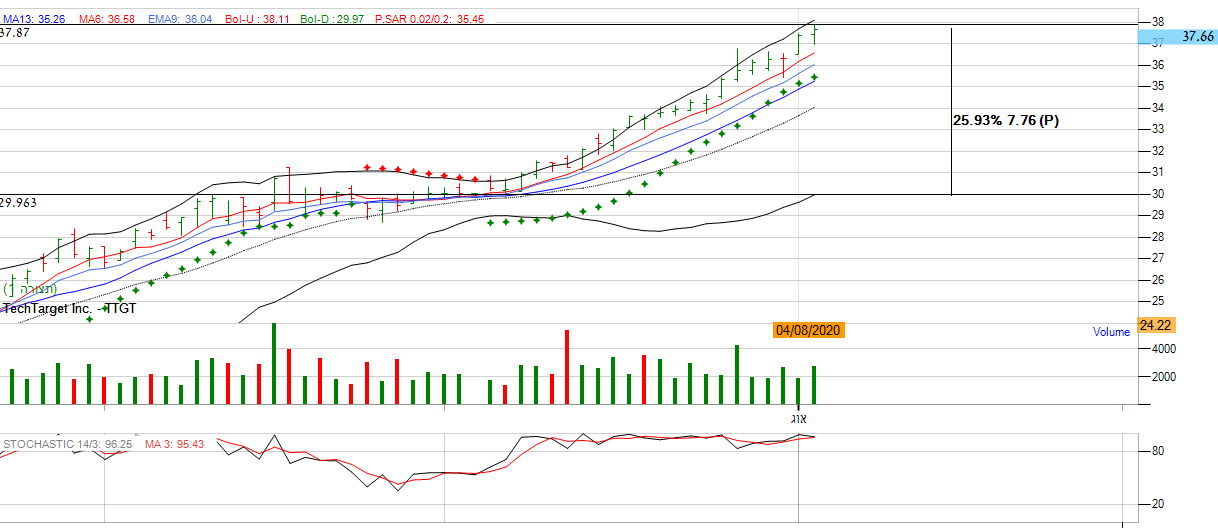Click the tallest red volume bar

pyautogui.click(x=567, y=367)
